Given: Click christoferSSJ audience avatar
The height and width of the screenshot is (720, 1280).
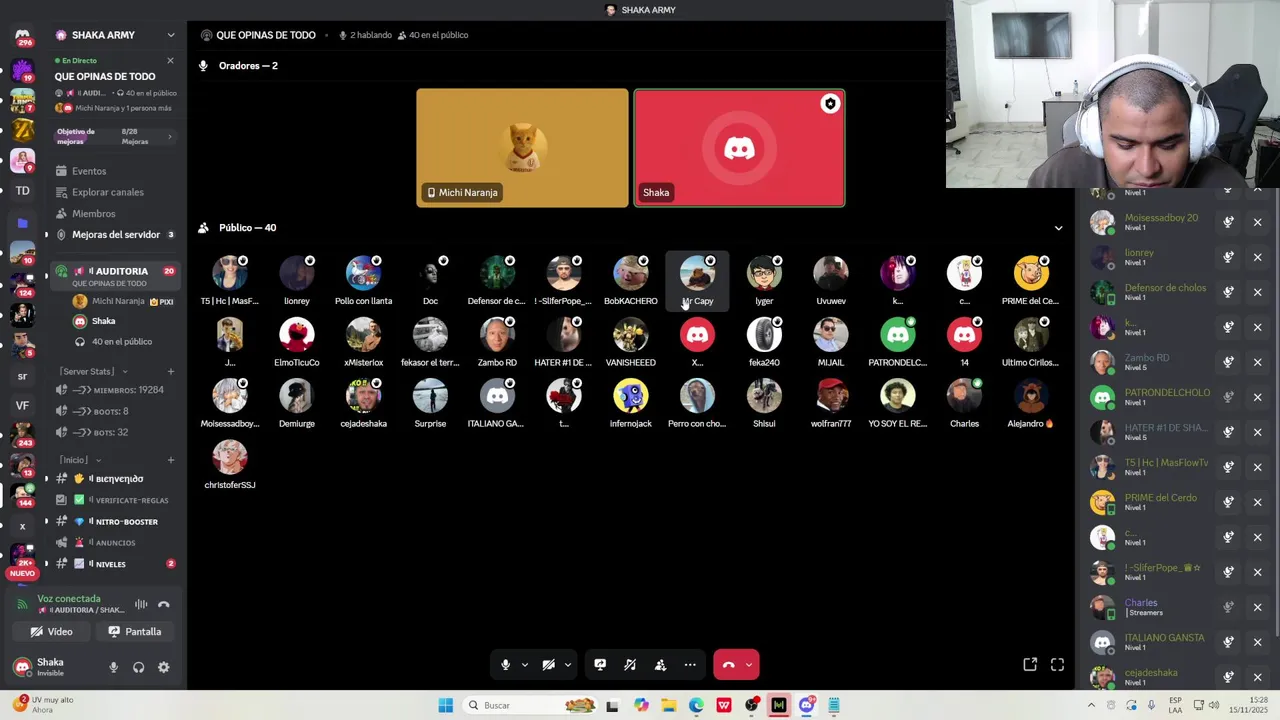Looking at the screenshot, I should pos(229,458).
